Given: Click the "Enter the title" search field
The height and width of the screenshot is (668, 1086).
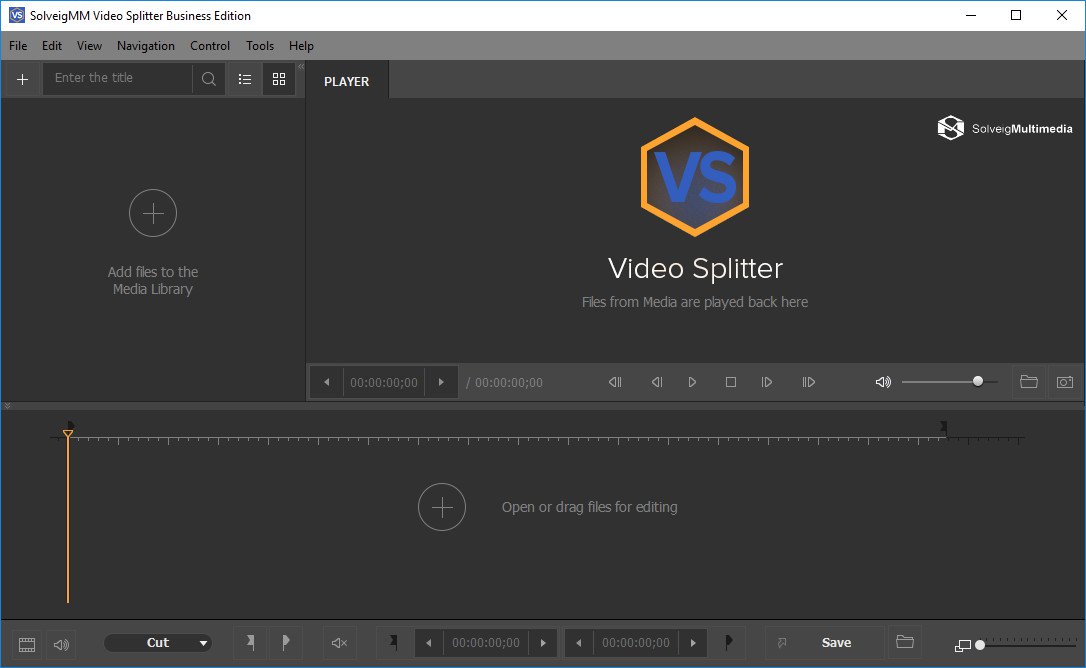Looking at the screenshot, I should pos(117,78).
